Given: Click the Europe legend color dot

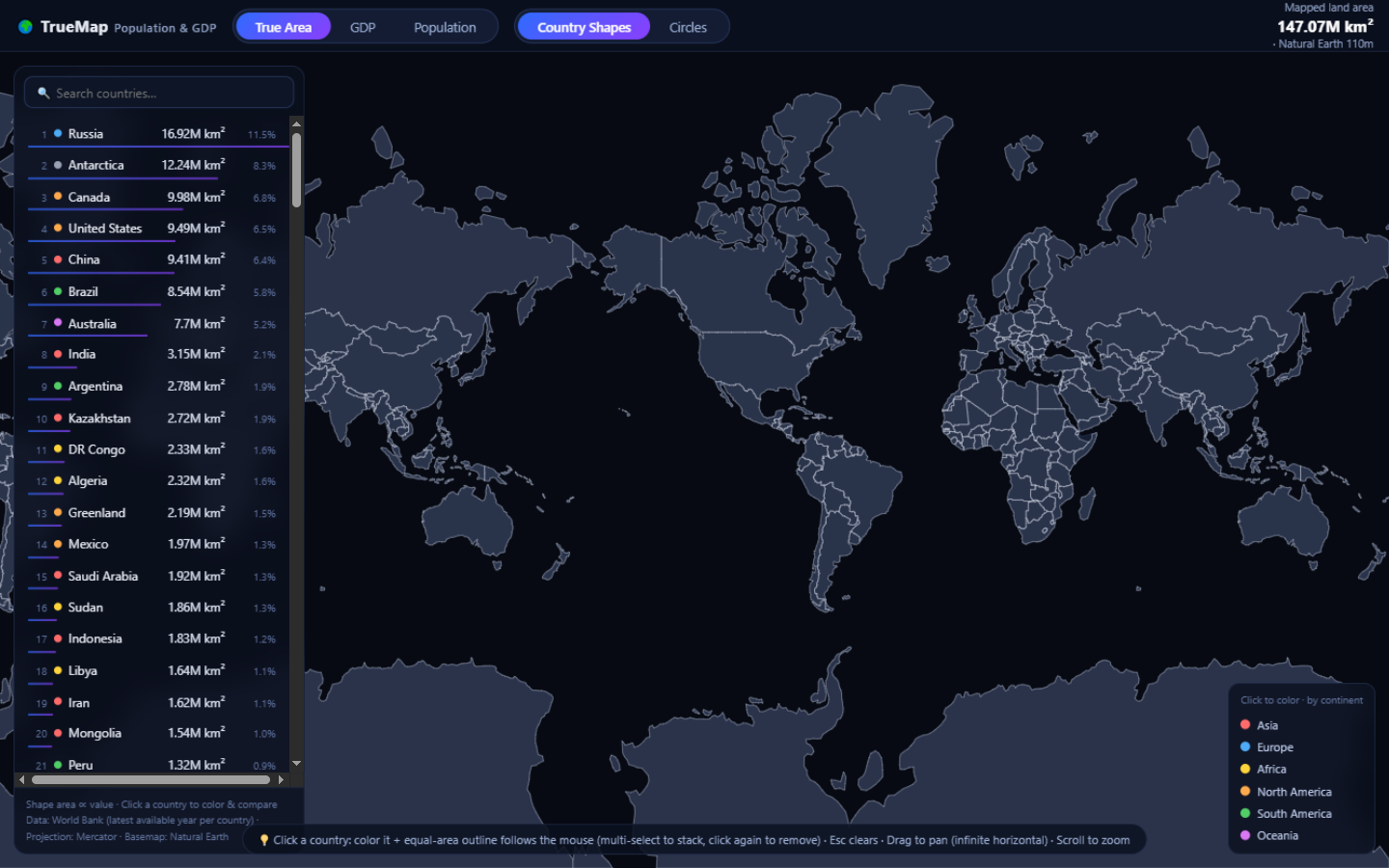Looking at the screenshot, I should point(1245,746).
